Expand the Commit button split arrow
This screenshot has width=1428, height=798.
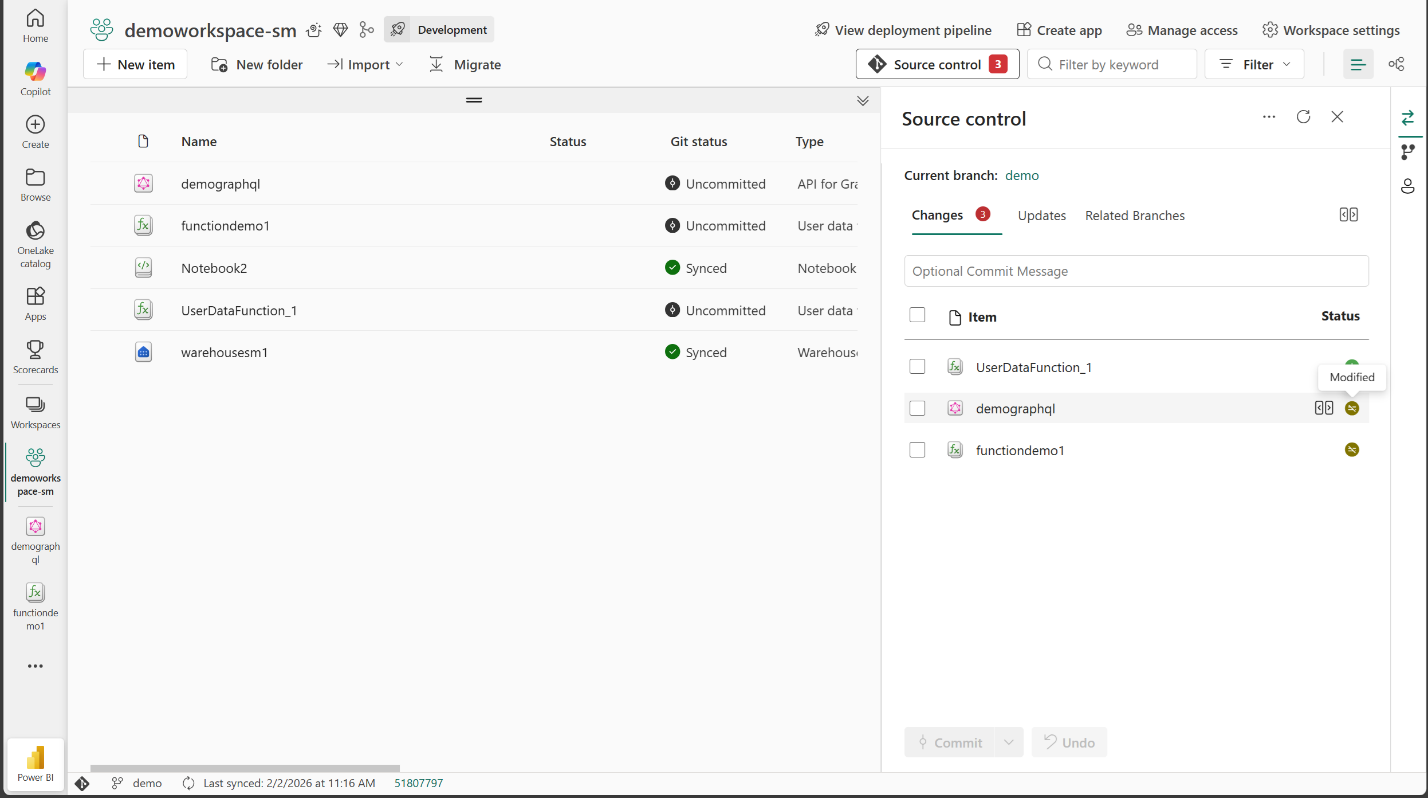[1010, 742]
